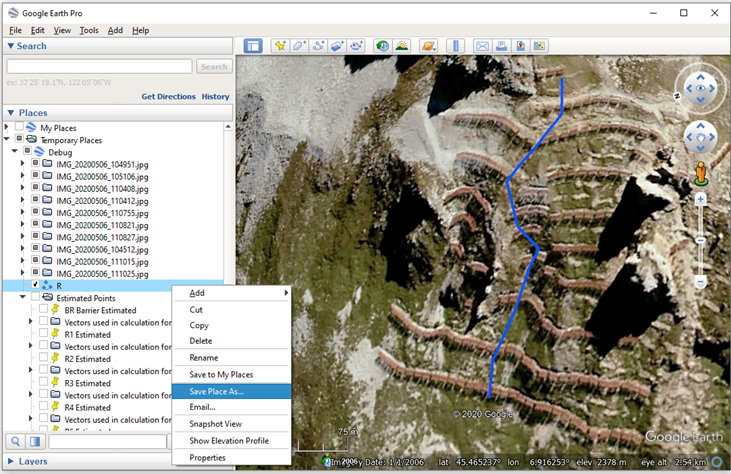Expand the IMG_20200506_105106.jpg folder
This screenshot has height=474, width=731.
(22, 176)
